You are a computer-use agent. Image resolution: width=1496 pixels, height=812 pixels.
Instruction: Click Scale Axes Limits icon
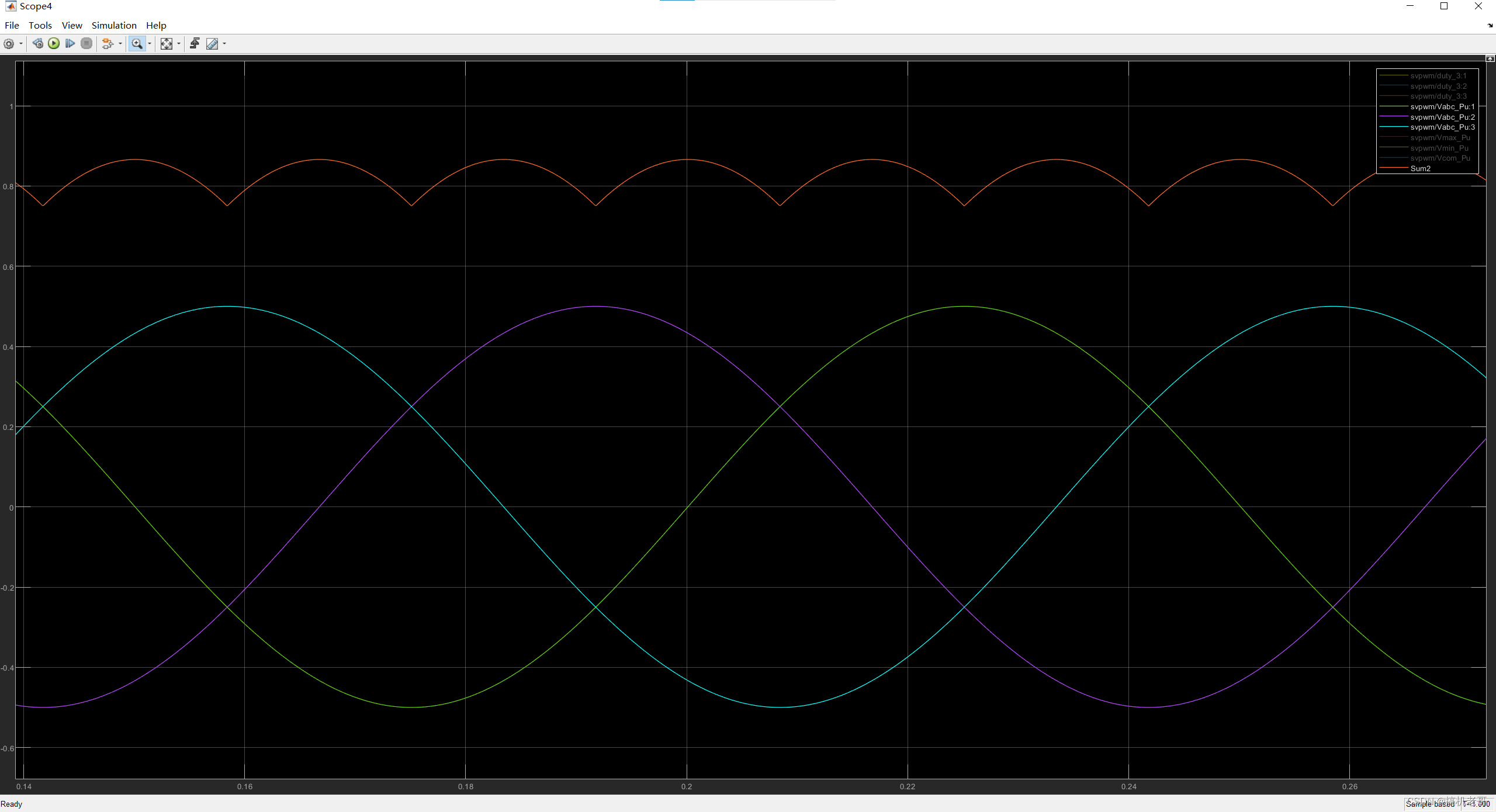[167, 44]
